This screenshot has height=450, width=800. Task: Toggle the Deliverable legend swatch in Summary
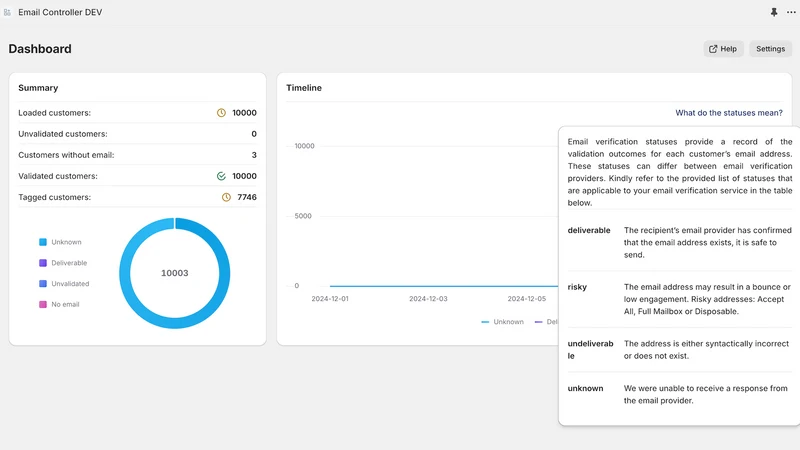point(43,263)
